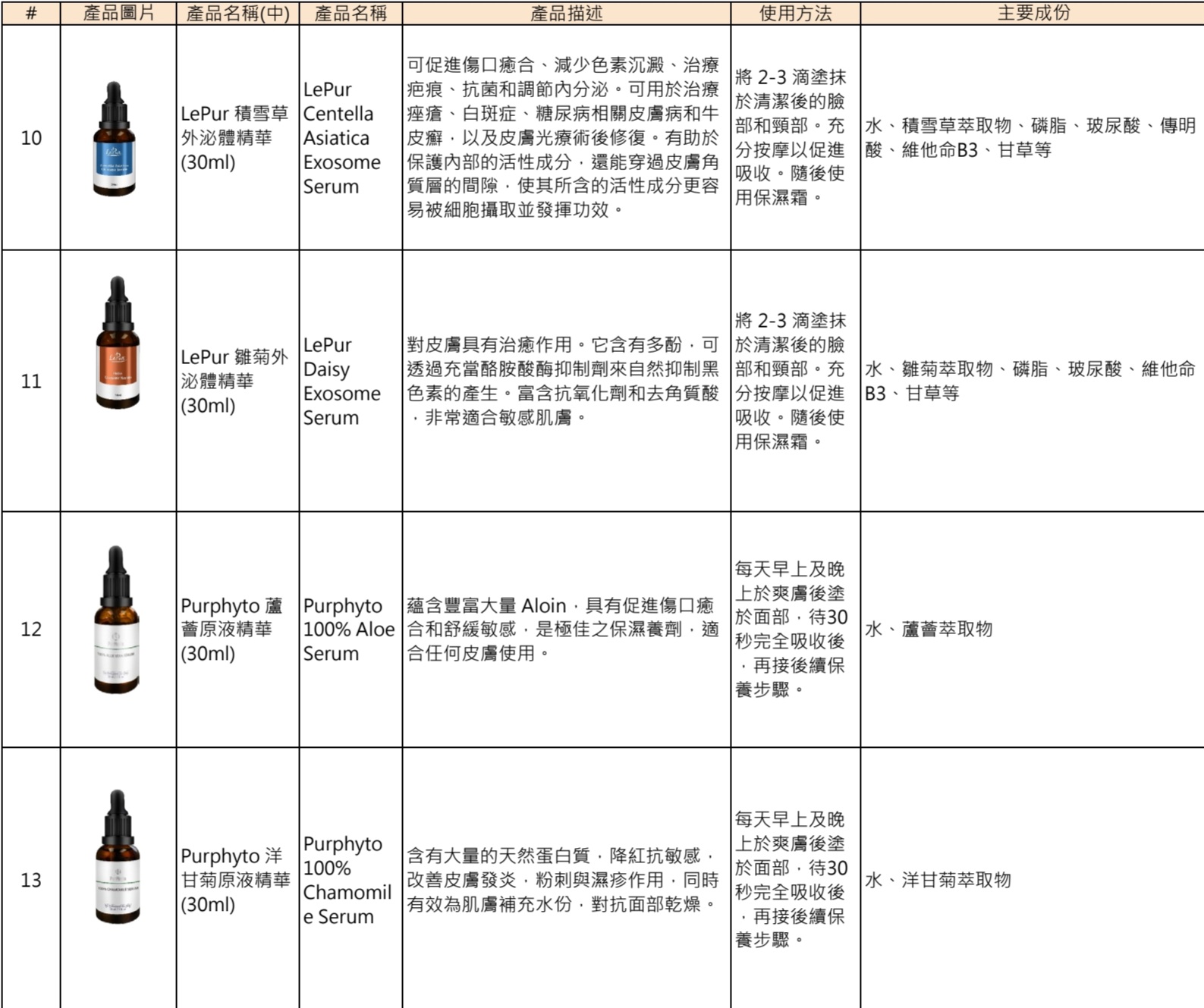This screenshot has width=1204, height=1008.
Task: Select the 產品圖片 column header
Action: (118, 13)
